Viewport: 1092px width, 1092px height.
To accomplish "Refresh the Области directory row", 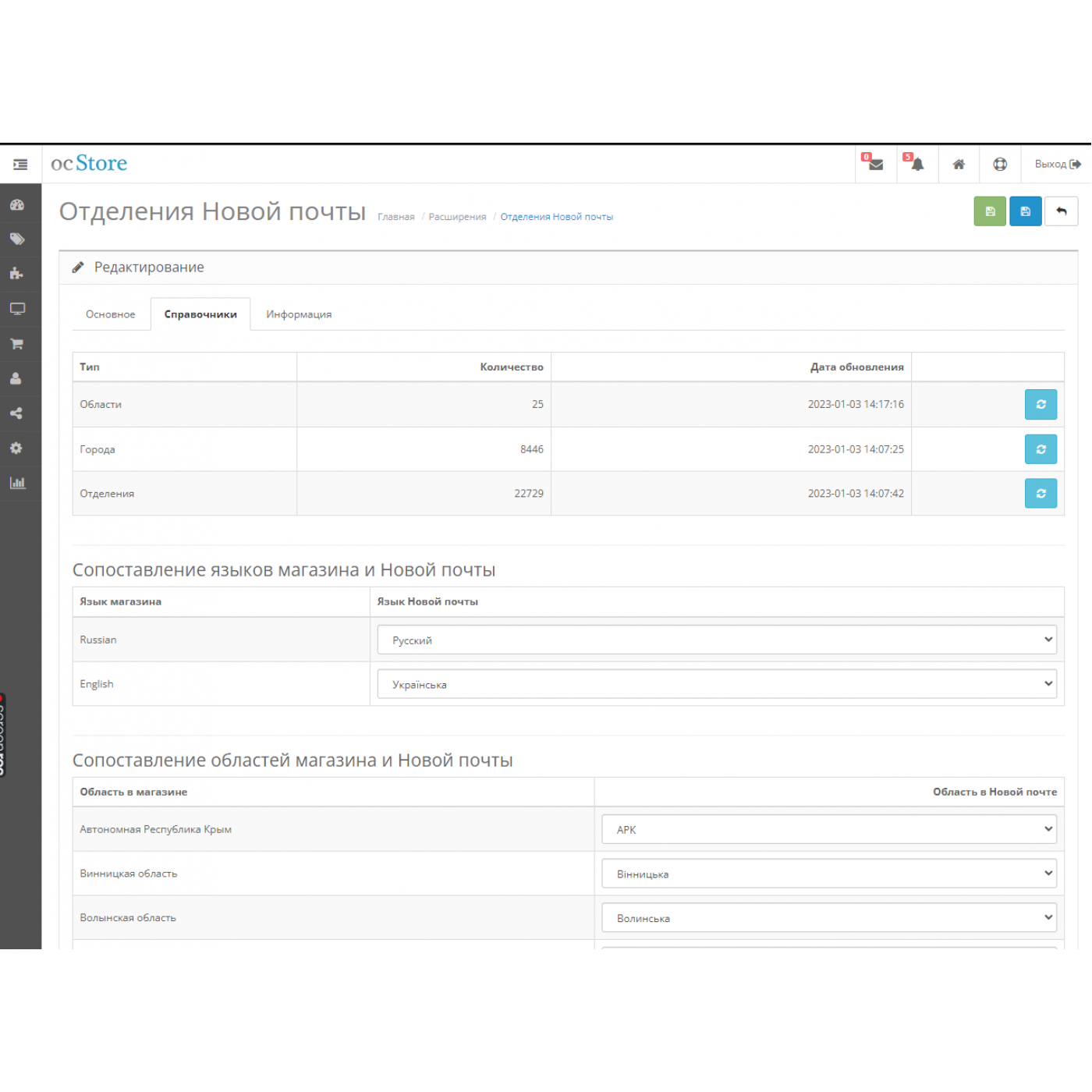I will (x=1041, y=405).
